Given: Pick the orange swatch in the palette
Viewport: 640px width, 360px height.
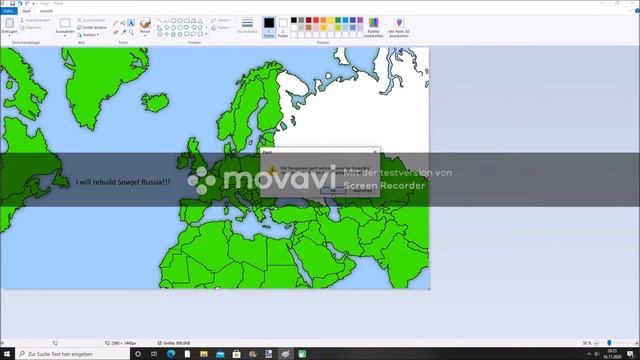Looking at the screenshot, I should pyautogui.click(x=323, y=20).
